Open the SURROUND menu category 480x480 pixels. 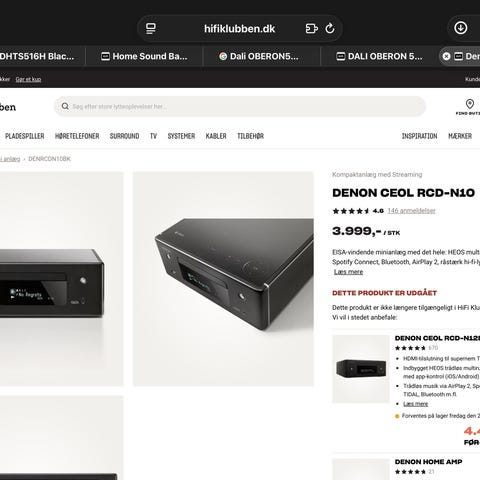[124, 136]
